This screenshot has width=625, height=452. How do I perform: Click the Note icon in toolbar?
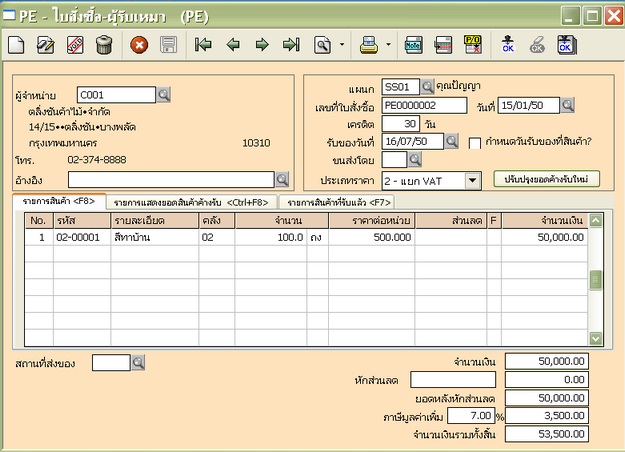[x=413, y=45]
